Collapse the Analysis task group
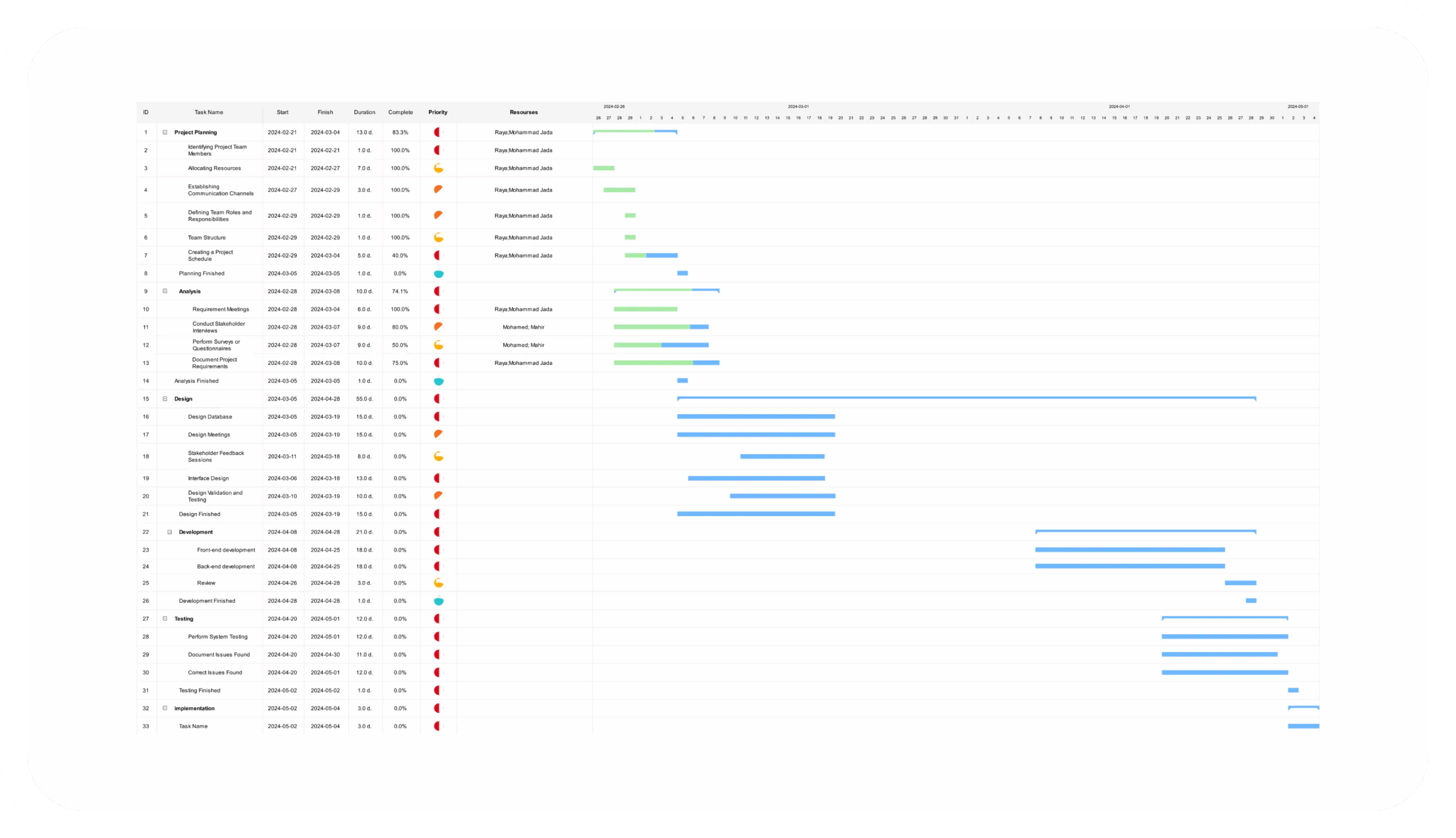1456x838 pixels. pyautogui.click(x=165, y=291)
